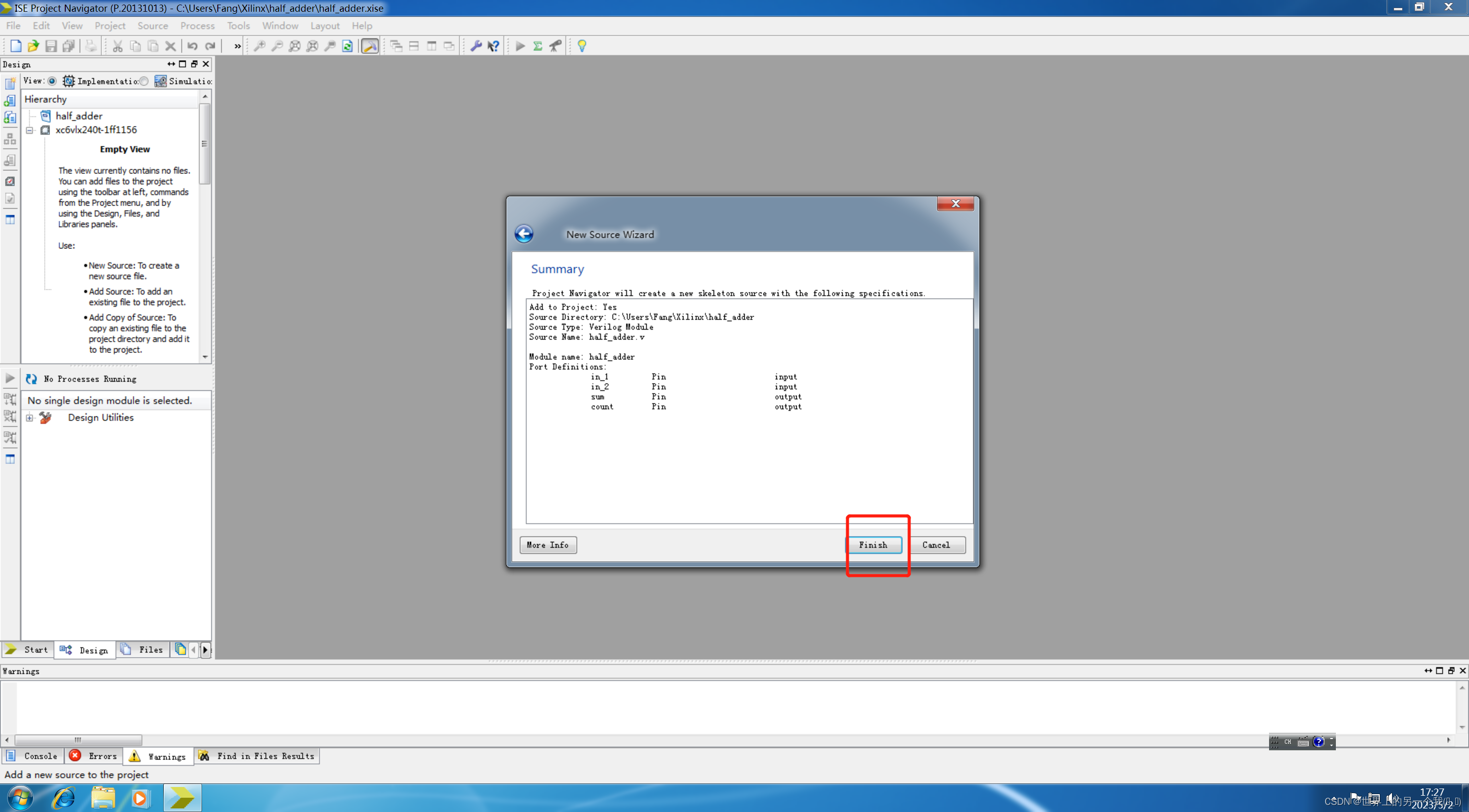1469x812 pixels.
Task: Open Internet Explorer from the taskbar
Action: pyautogui.click(x=64, y=797)
